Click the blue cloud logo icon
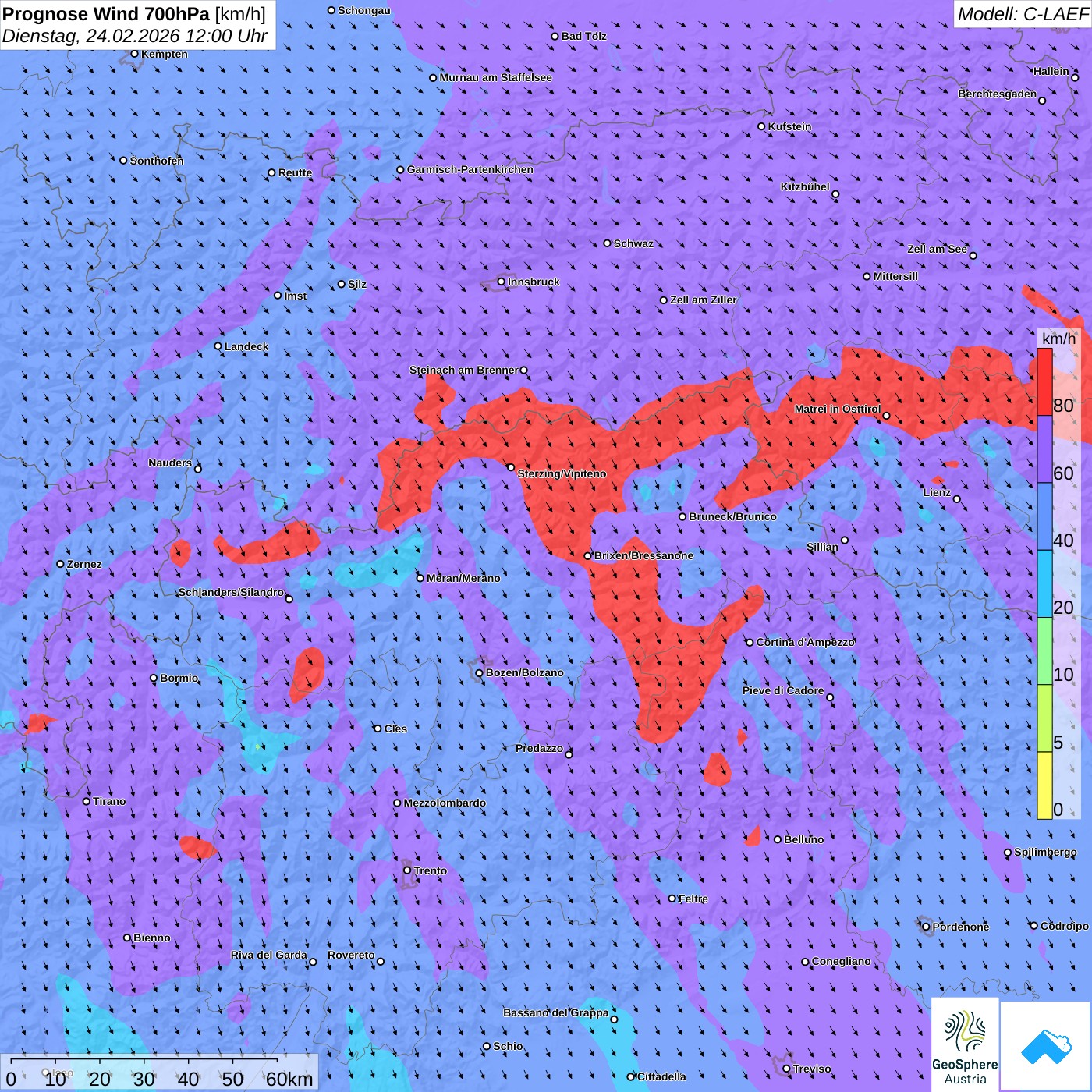 point(1046,1046)
